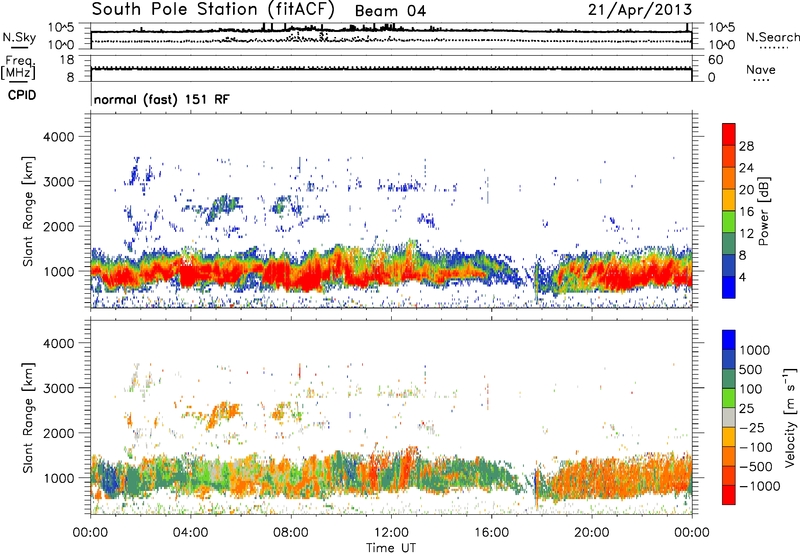
Task: Click "4000" on the power panel axis
Action: pos(59,137)
